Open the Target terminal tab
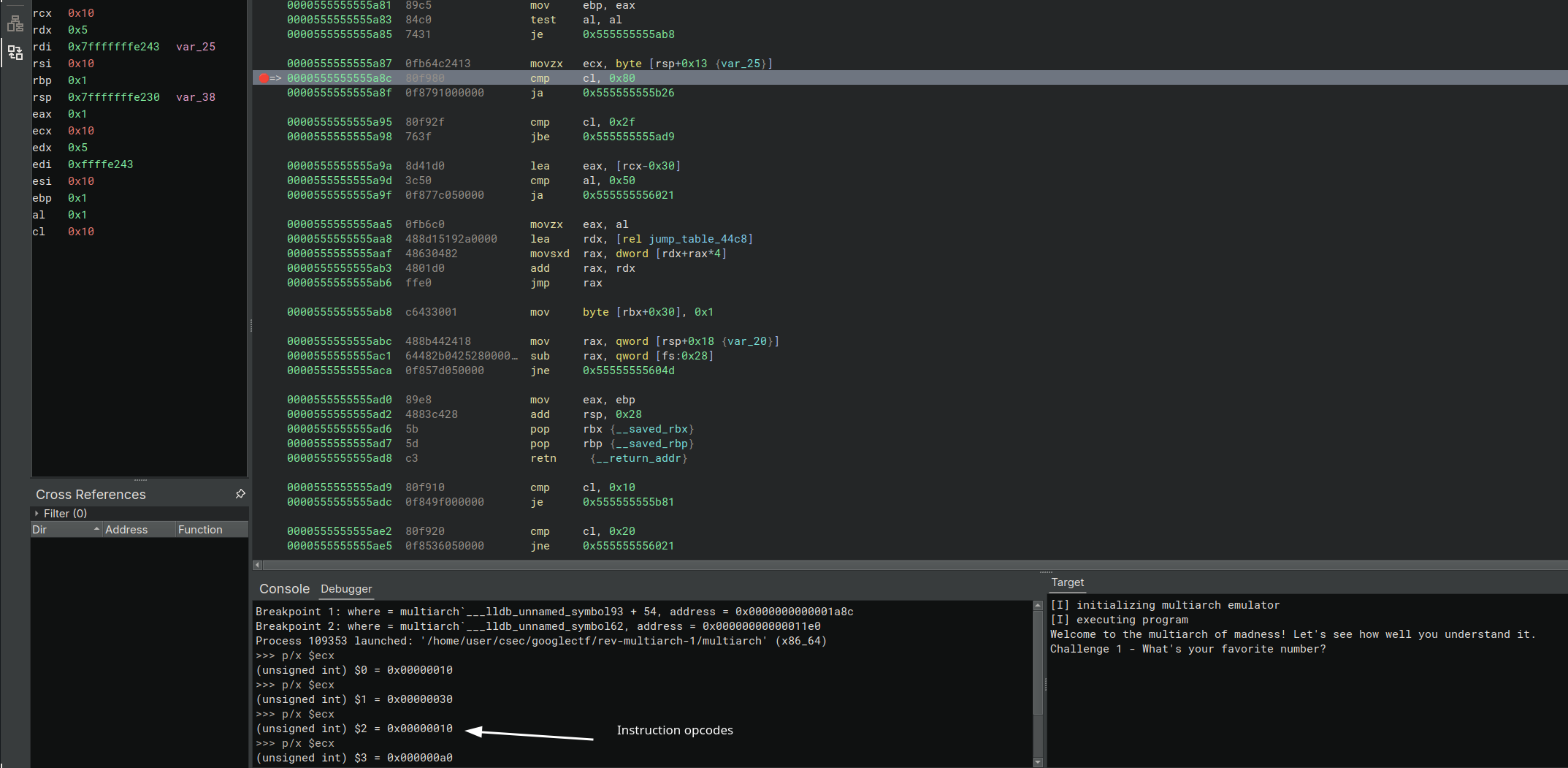This screenshot has height=768, width=1568. click(1067, 582)
